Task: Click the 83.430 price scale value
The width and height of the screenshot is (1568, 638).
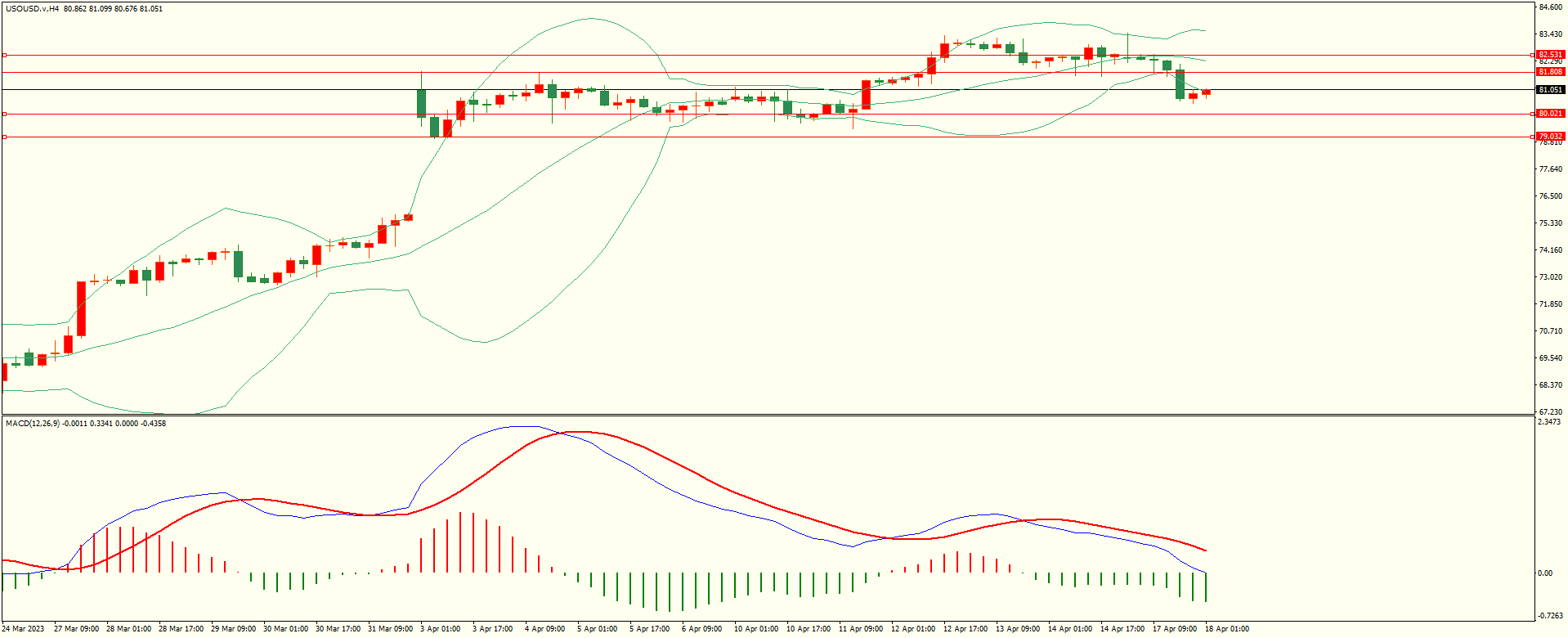Action: (1550, 34)
